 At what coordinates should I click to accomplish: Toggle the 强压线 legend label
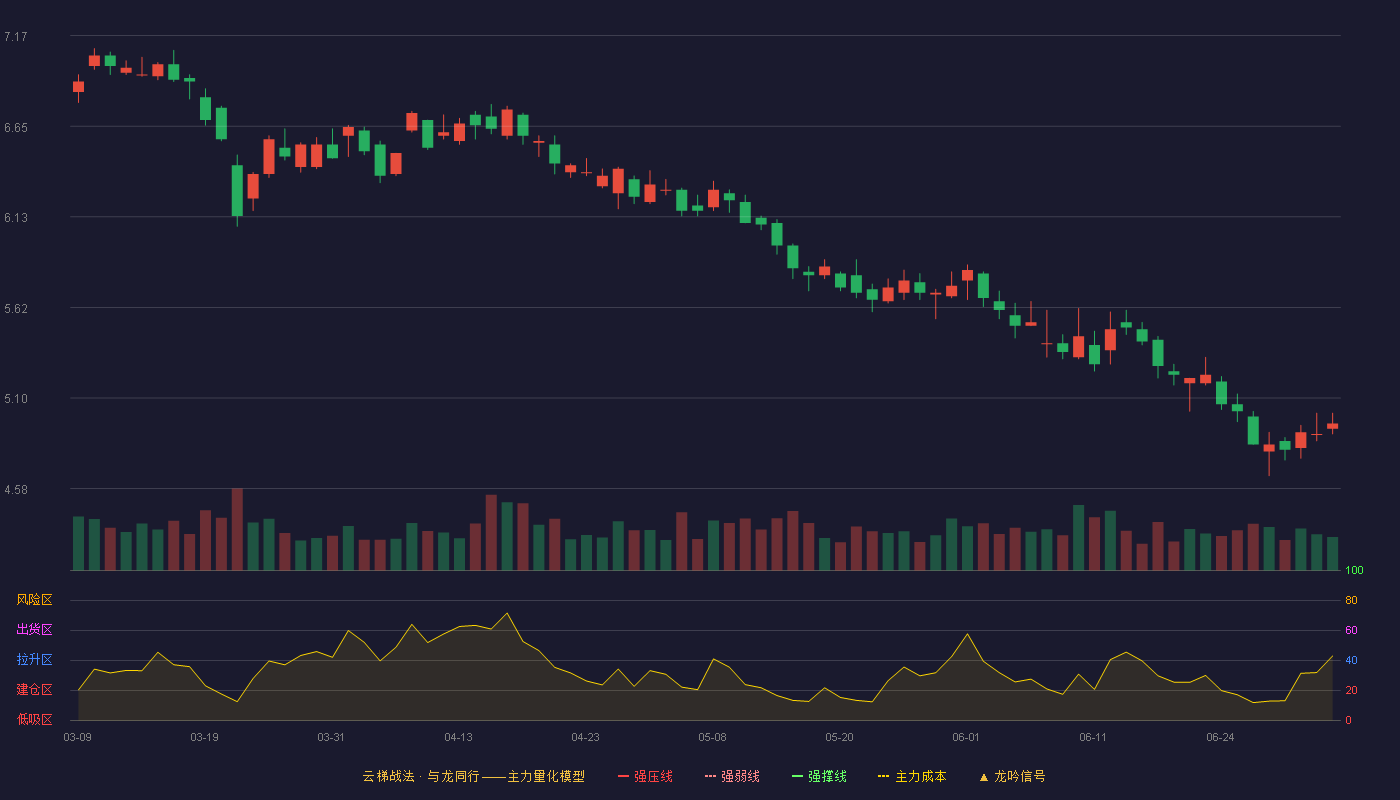[653, 776]
